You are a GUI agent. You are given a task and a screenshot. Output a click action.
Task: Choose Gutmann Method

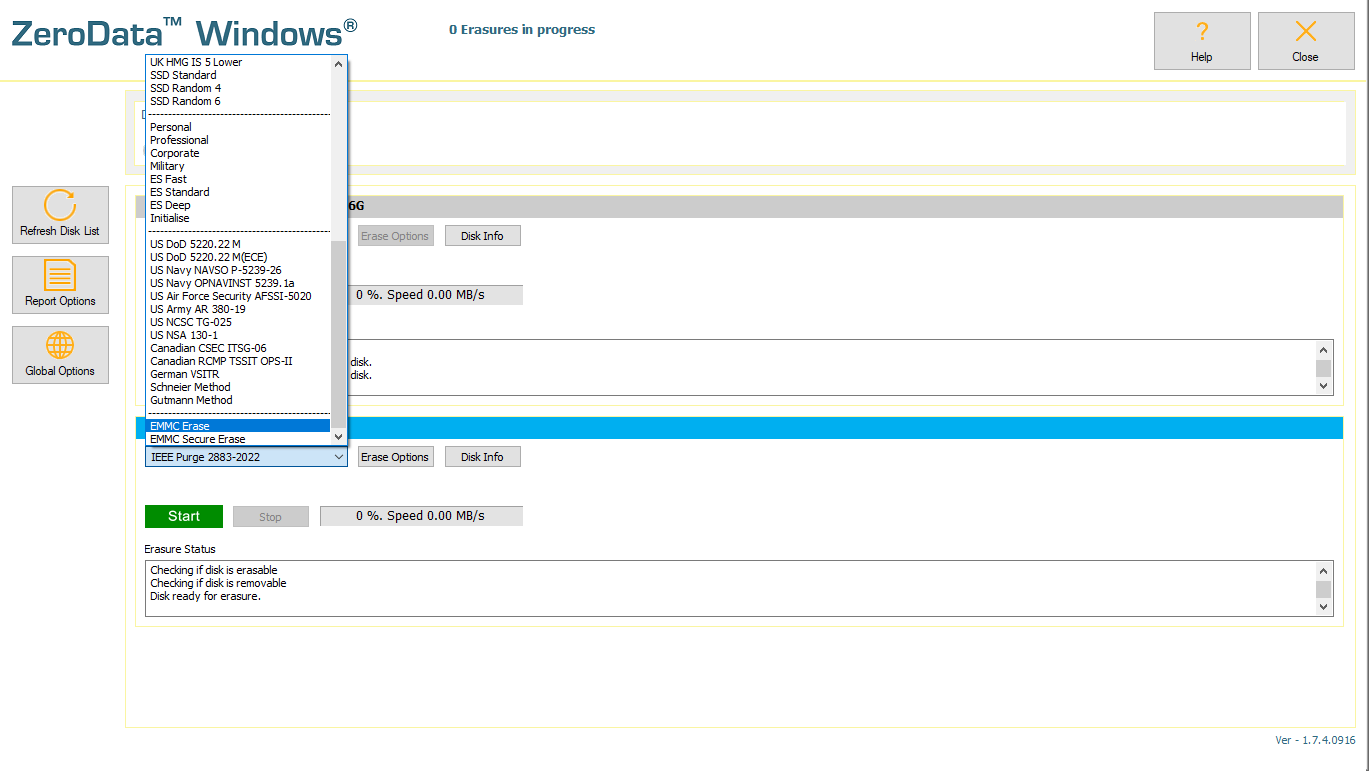point(238,400)
